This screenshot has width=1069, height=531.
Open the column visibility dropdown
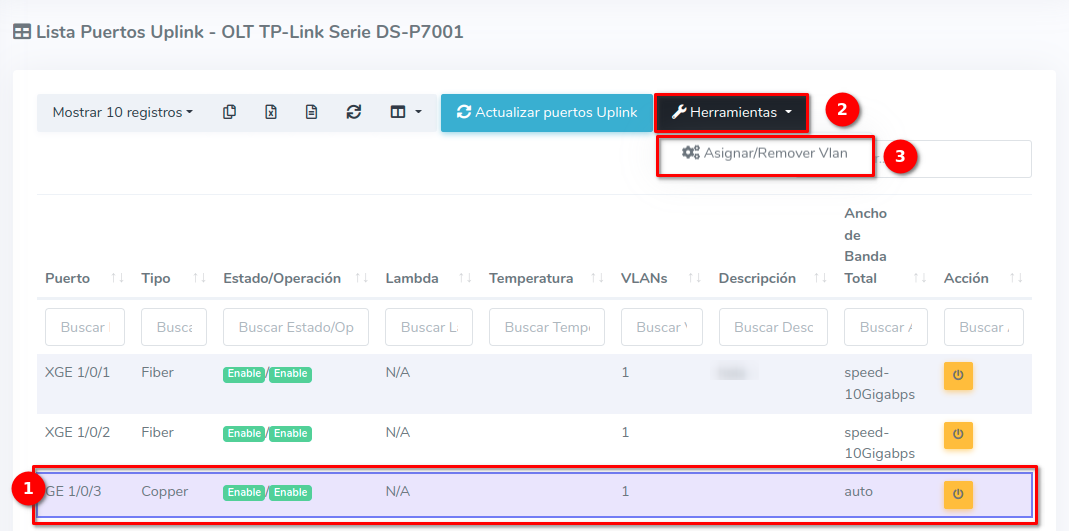tap(405, 113)
